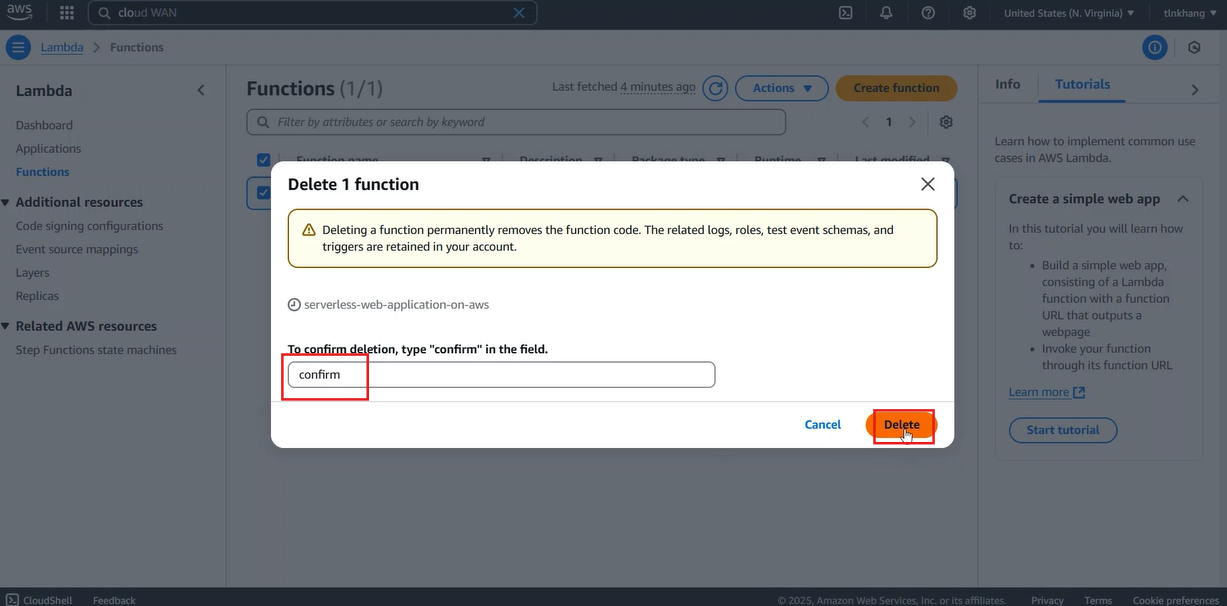1227x606 pixels.
Task: Open the region selector United States (N. Virginia)
Action: [1069, 13]
